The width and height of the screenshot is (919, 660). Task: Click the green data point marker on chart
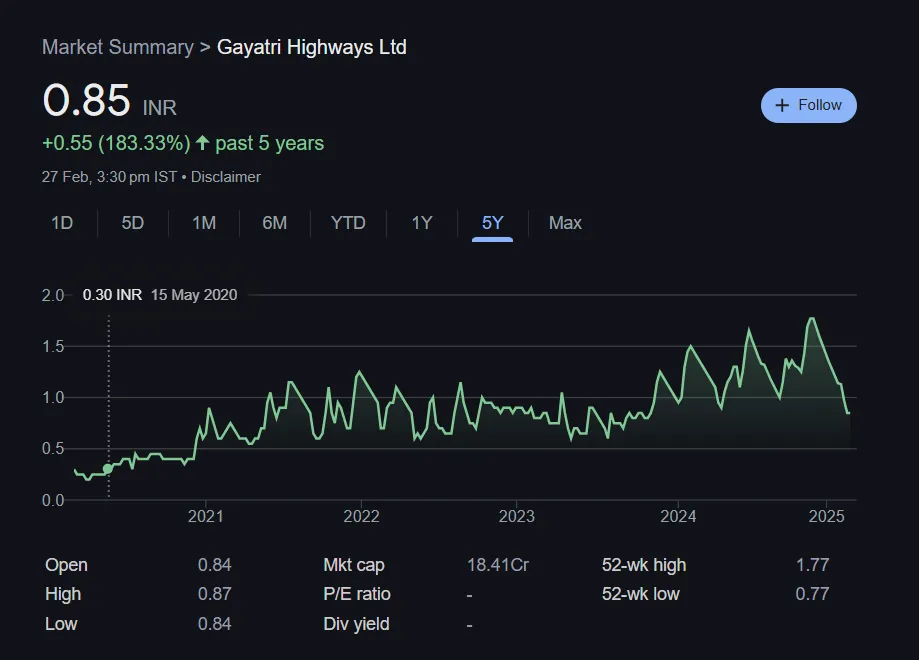click(x=108, y=469)
